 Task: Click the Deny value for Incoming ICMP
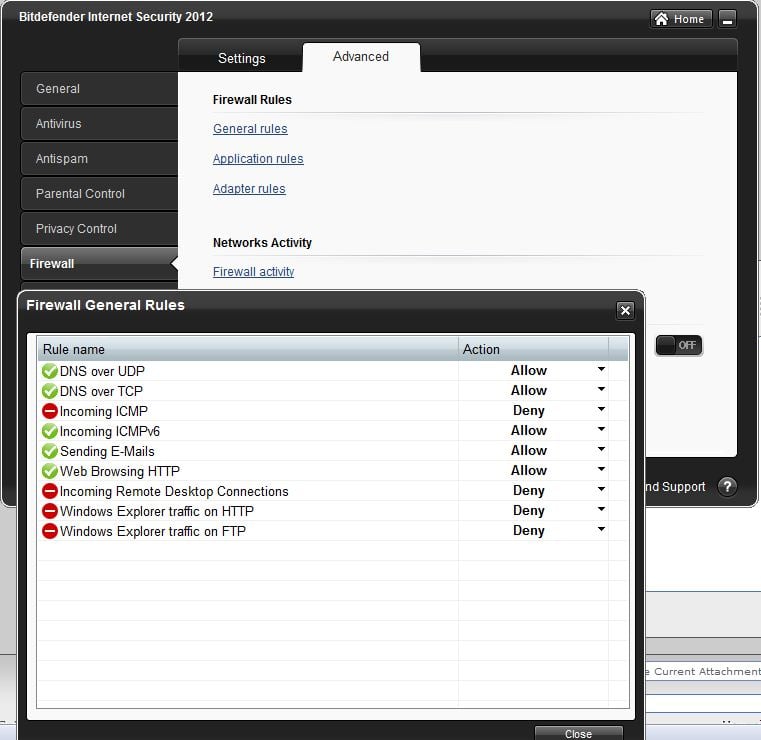tap(529, 411)
